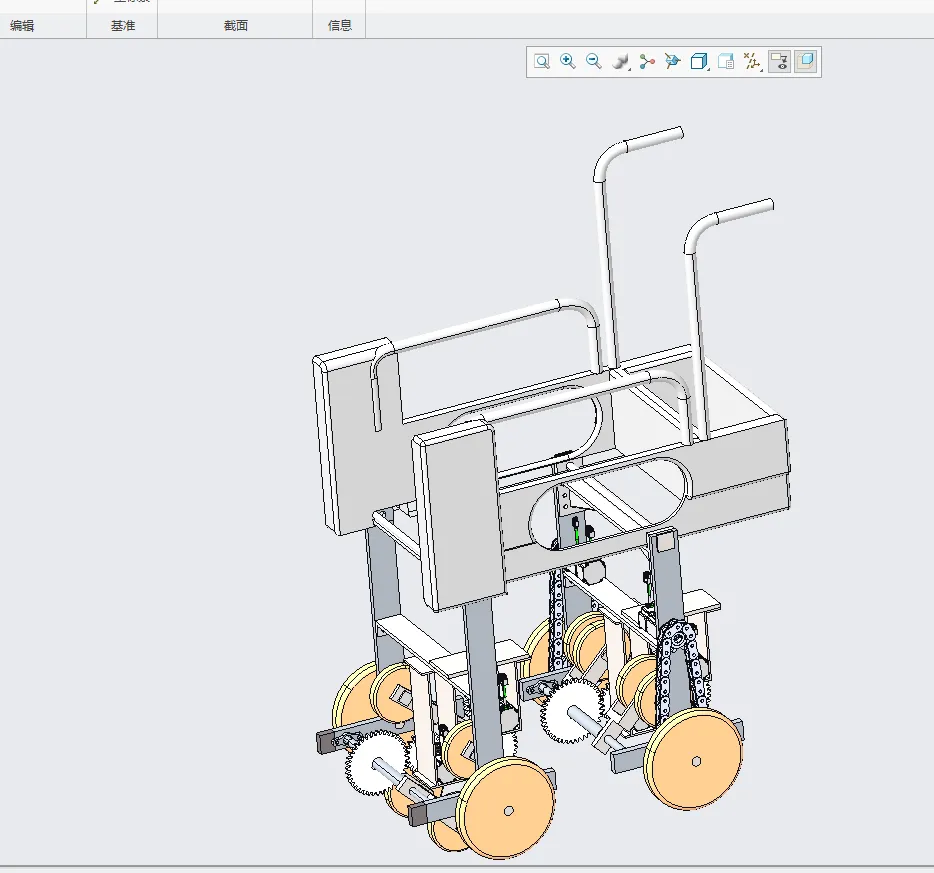The height and width of the screenshot is (873, 934).
Task: Click the three connected nodes icon
Action: point(647,62)
